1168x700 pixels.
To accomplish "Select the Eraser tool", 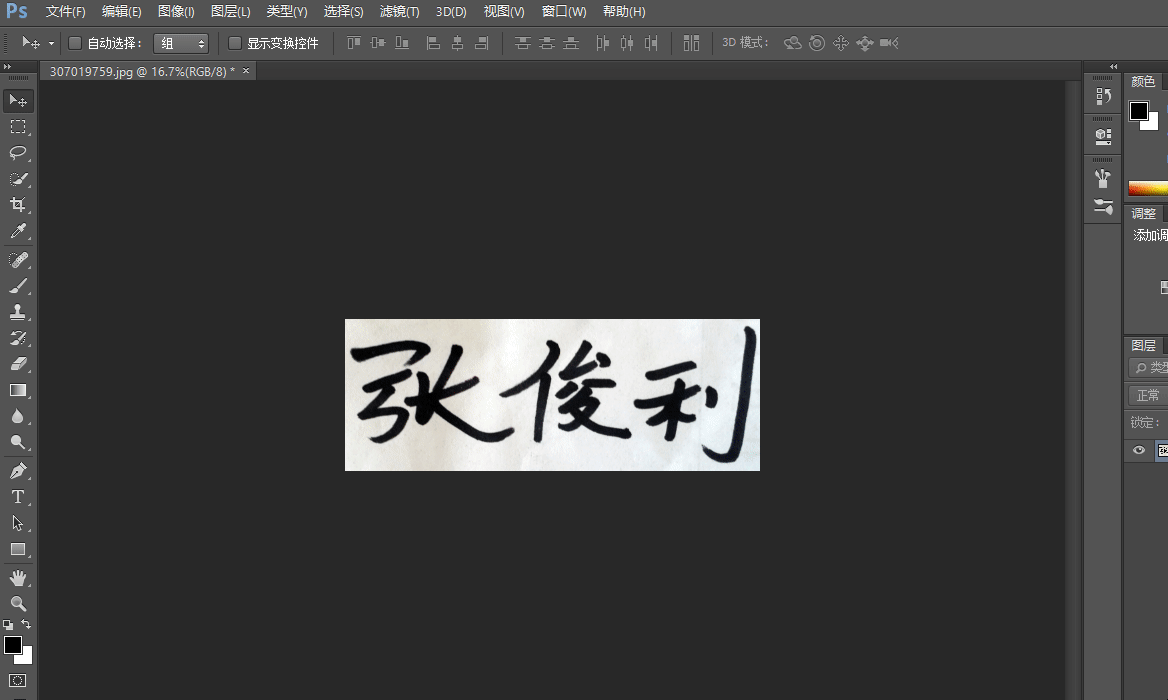I will (x=18, y=364).
